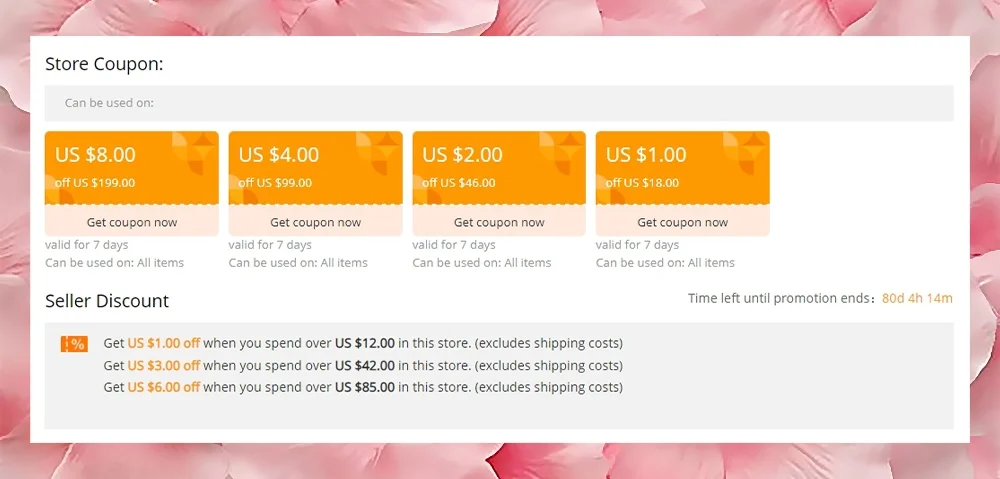This screenshot has width=1000, height=479.
Task: Click the "Seller Discount" heading
Action: pos(107,301)
